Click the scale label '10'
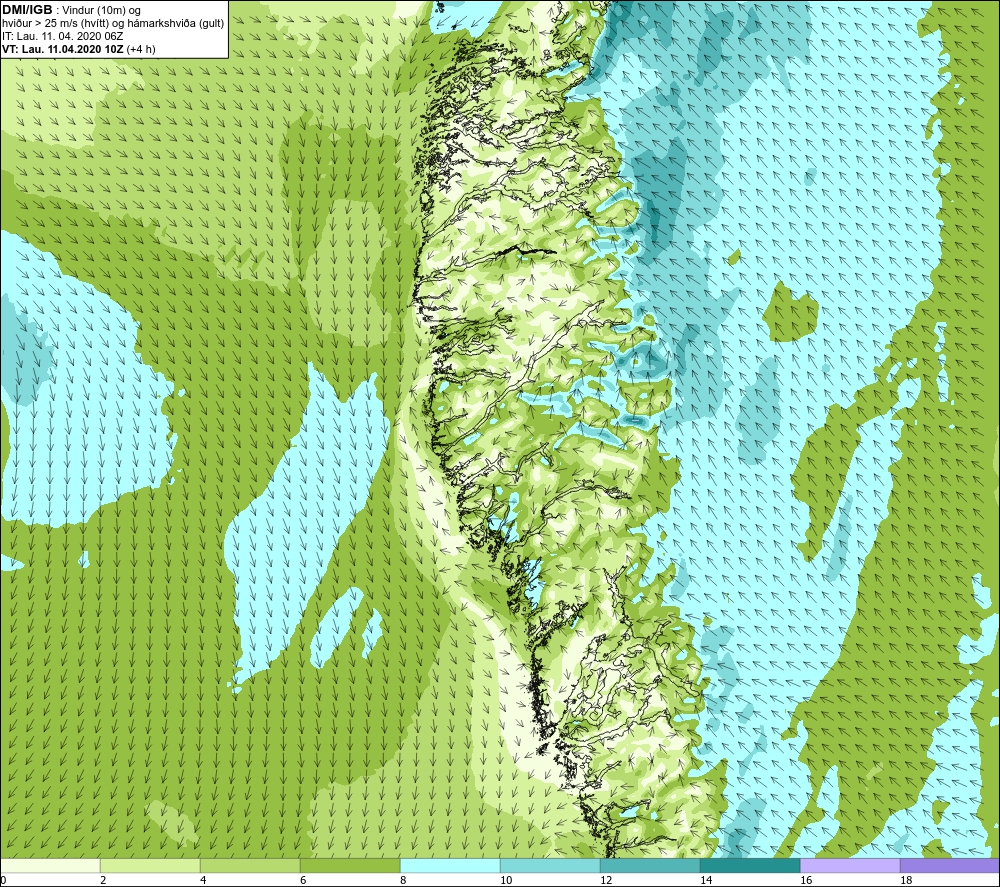 [x=506, y=881]
